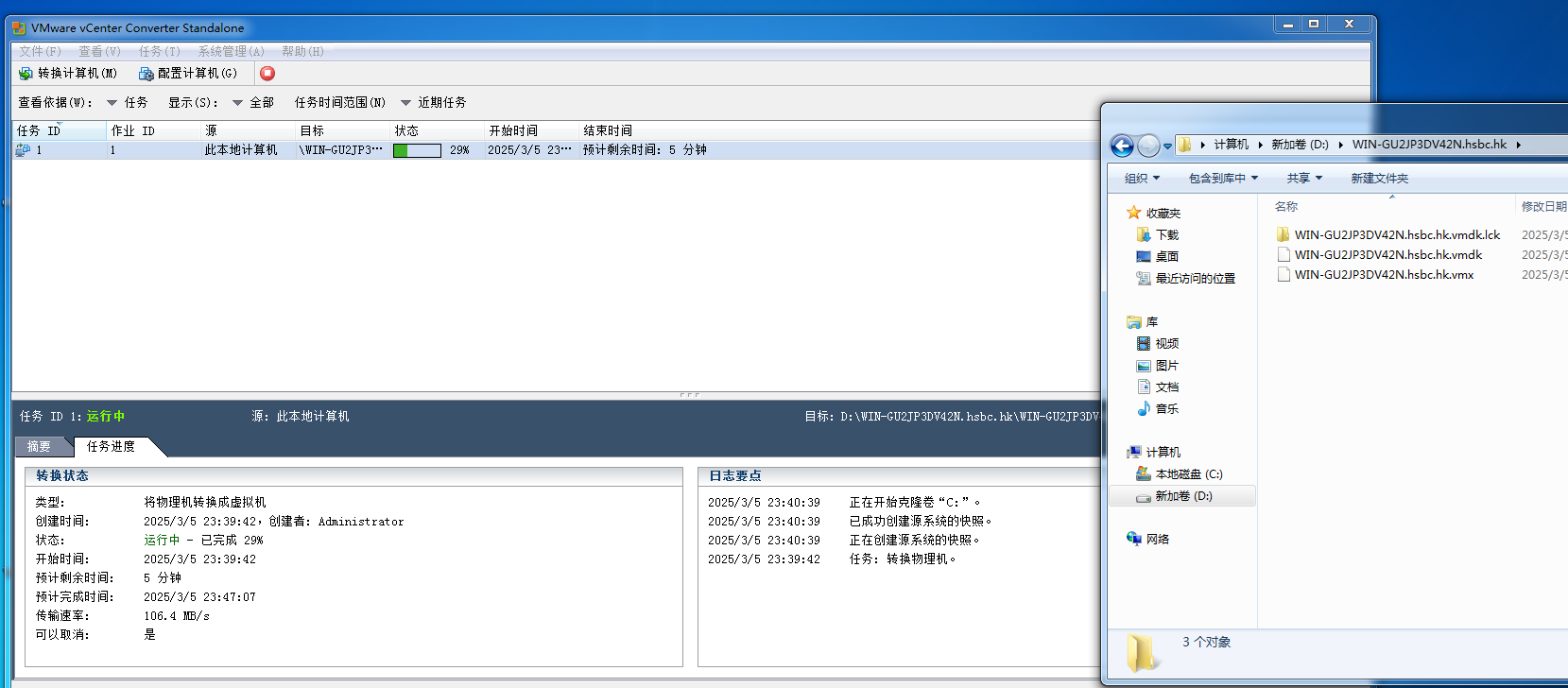
Task: Select the hsbc.hk.vmdk file icon
Action: [1284, 254]
